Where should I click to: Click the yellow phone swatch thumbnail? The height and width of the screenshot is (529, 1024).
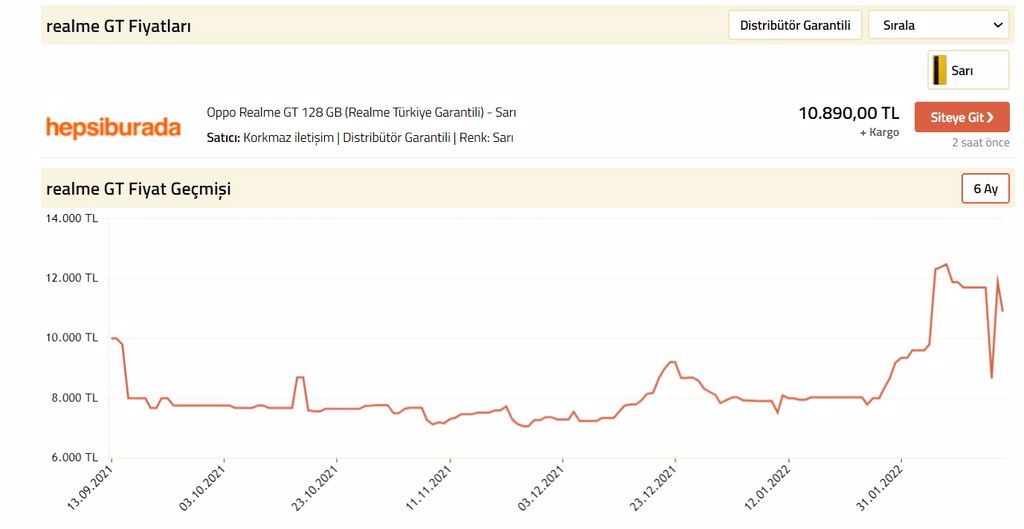(939, 70)
